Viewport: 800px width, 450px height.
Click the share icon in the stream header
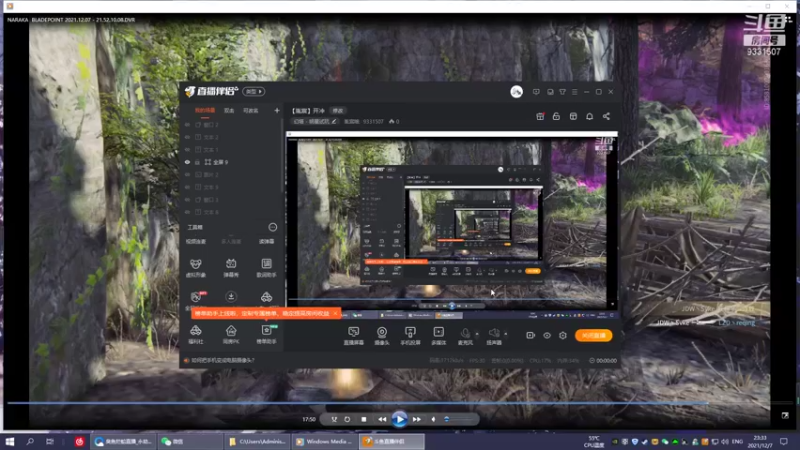tap(606, 116)
